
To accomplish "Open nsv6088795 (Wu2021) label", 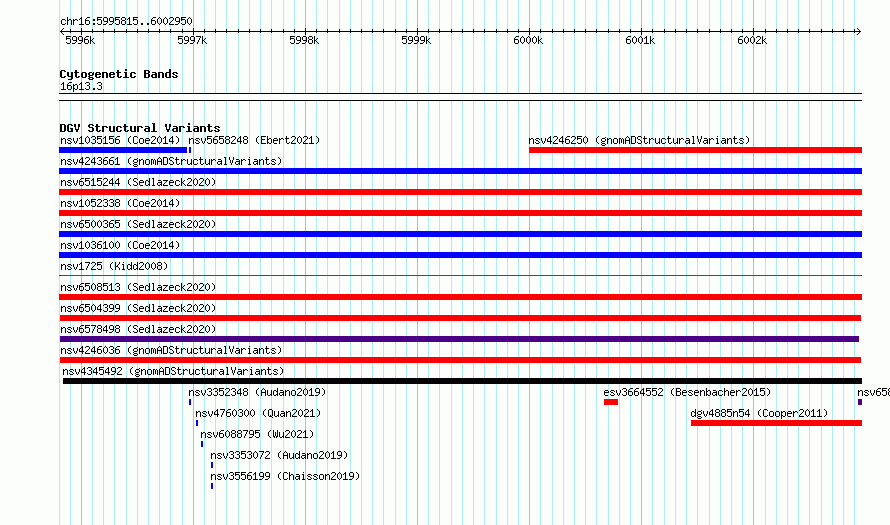I will 257,434.
